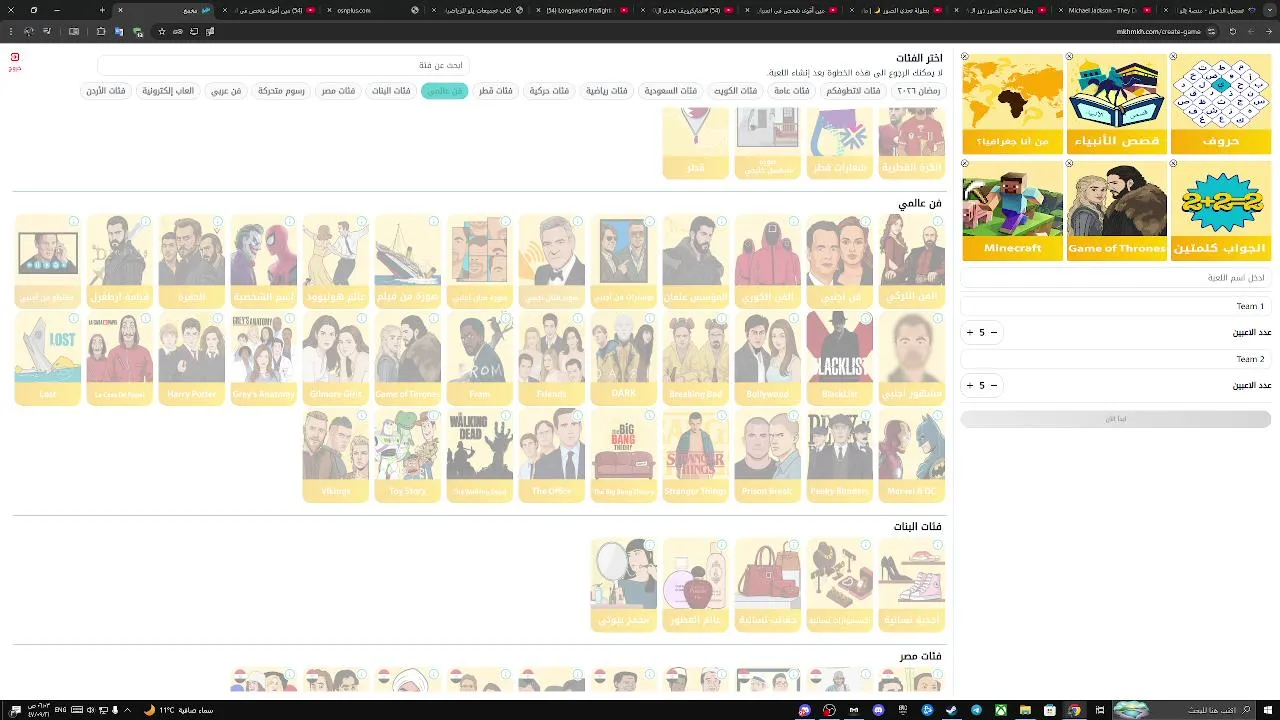
Task: Choose the Stranger Things category card
Action: pos(695,455)
